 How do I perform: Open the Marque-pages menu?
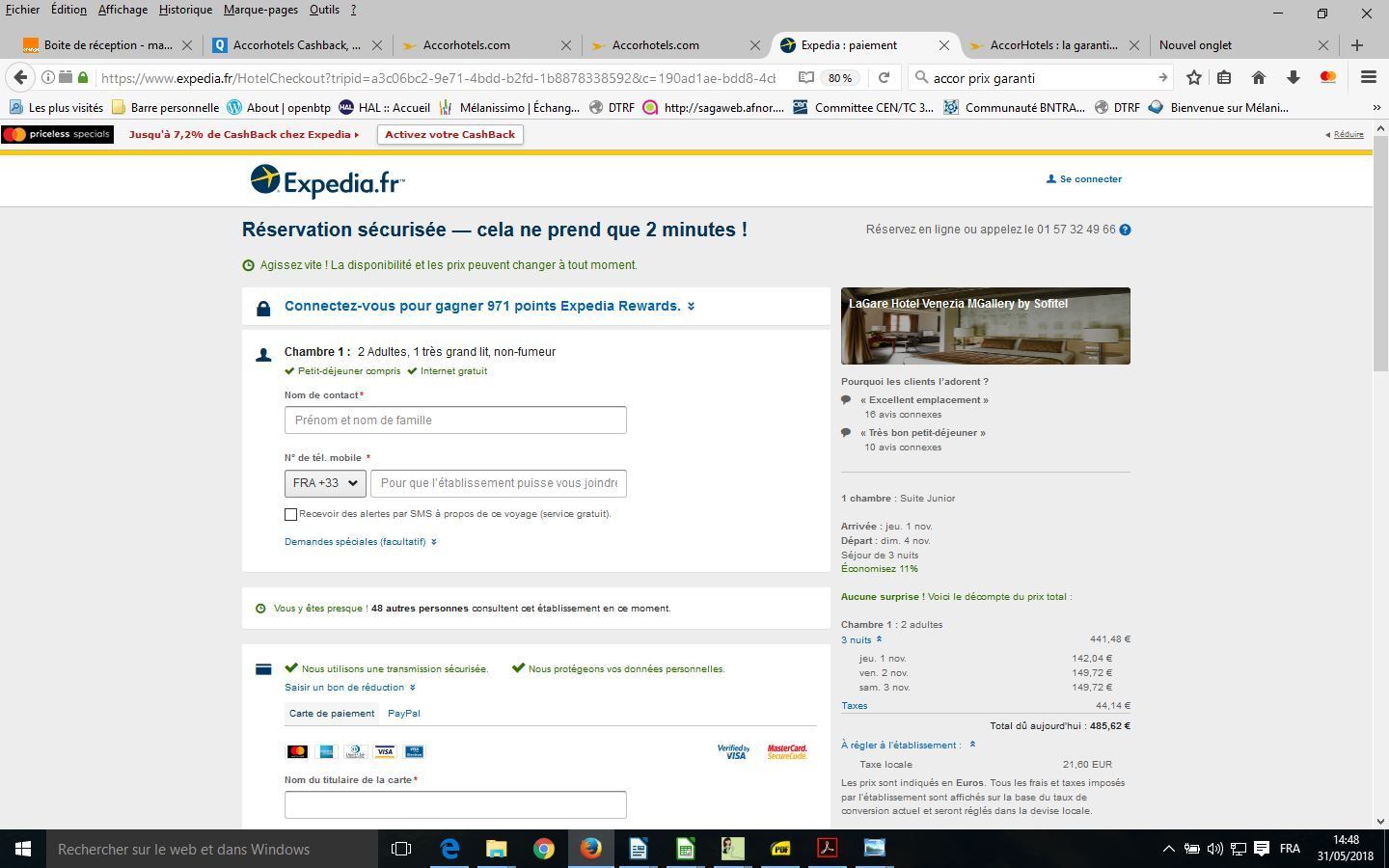pyautogui.click(x=260, y=10)
